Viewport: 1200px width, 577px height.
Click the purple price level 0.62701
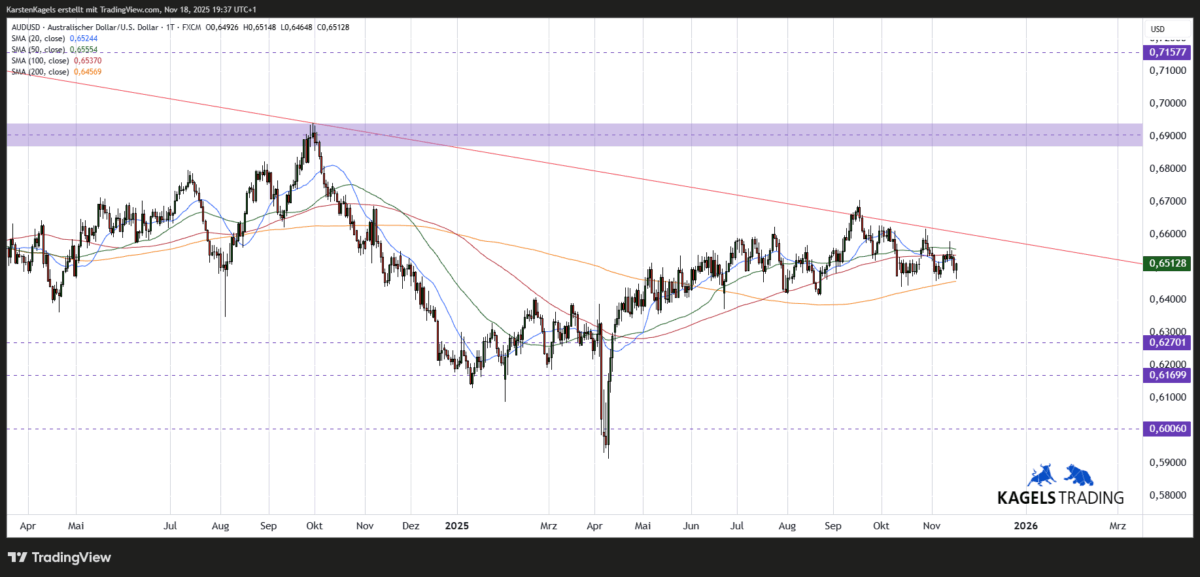coord(1166,343)
